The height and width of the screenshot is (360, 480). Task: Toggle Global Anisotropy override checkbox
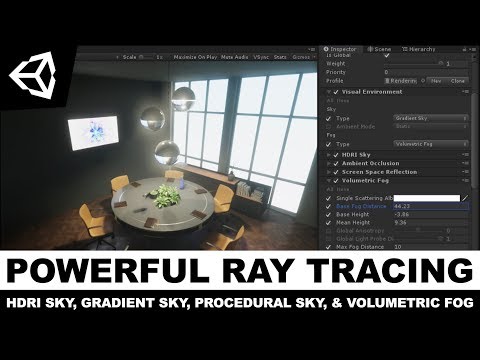[x=329, y=231]
